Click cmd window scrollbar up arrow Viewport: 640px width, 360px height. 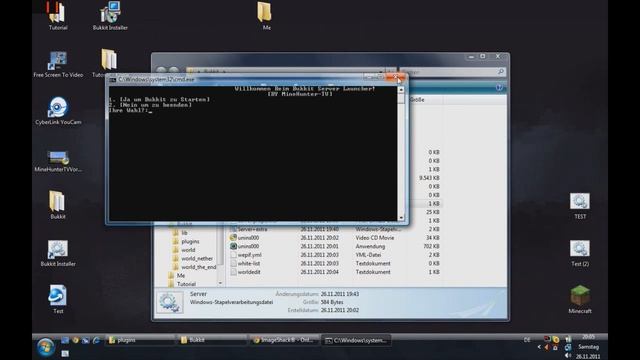pyautogui.click(x=401, y=90)
